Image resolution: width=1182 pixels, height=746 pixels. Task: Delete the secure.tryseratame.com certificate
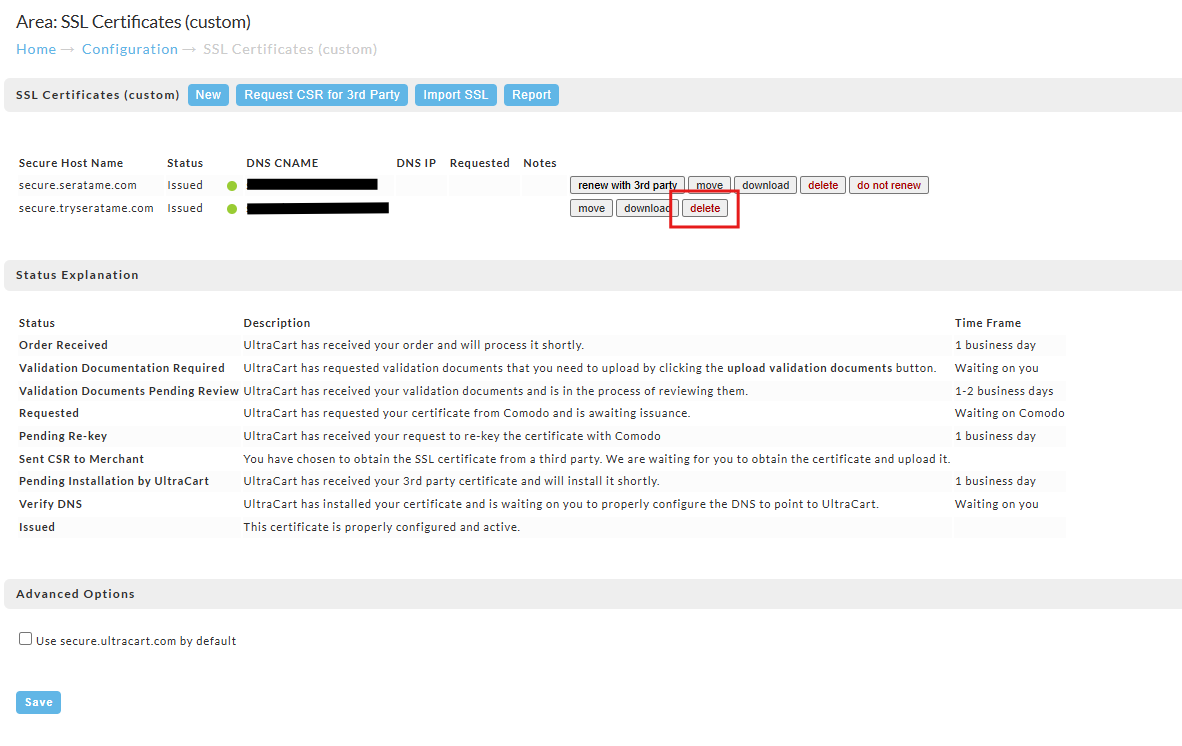point(705,209)
